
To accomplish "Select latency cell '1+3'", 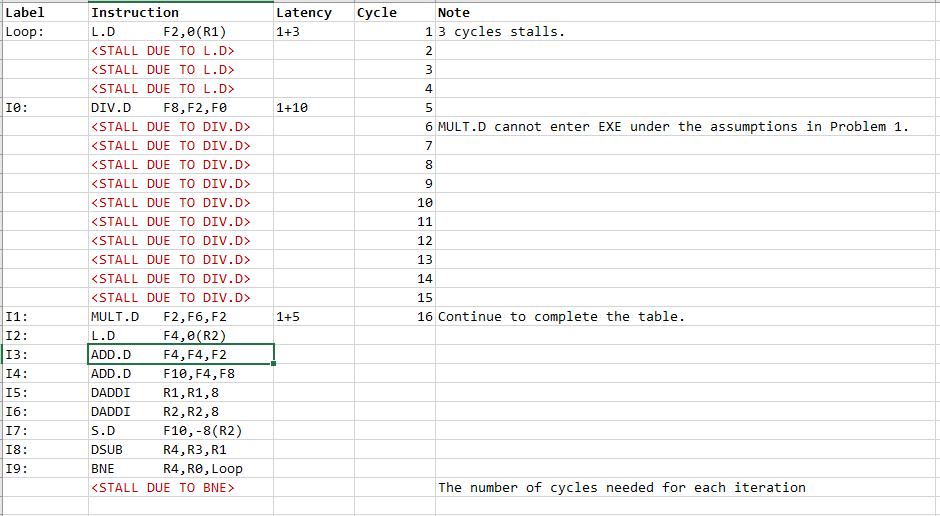I will (x=314, y=32).
